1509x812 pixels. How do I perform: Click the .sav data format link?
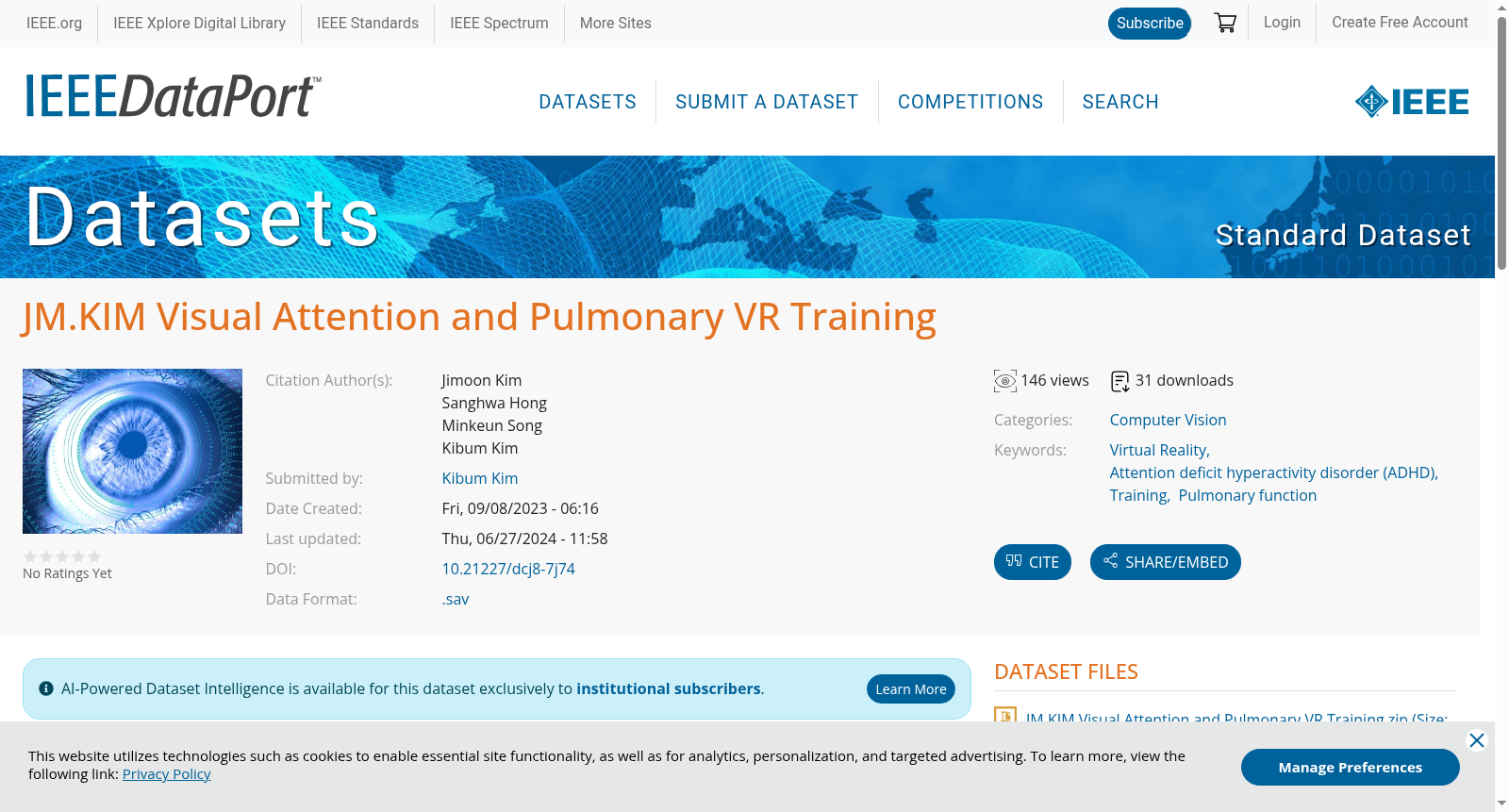click(x=456, y=599)
